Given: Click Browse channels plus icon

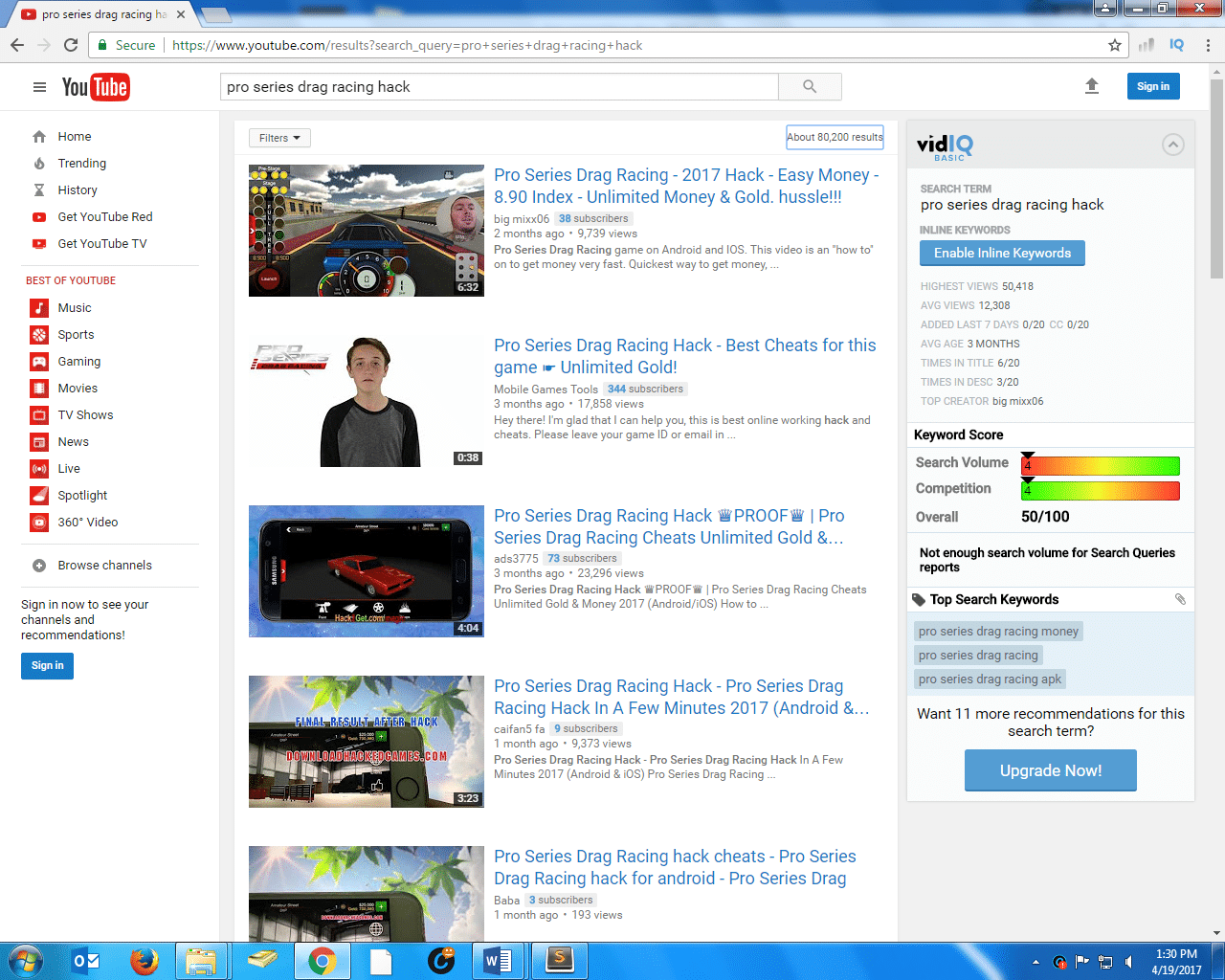Looking at the screenshot, I should [39, 566].
